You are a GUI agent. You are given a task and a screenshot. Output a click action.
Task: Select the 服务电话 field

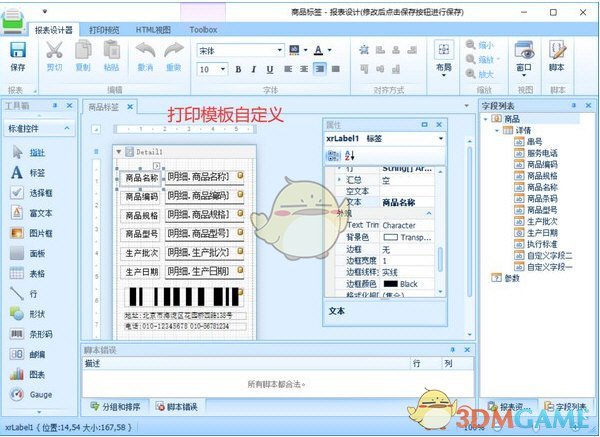(x=536, y=153)
